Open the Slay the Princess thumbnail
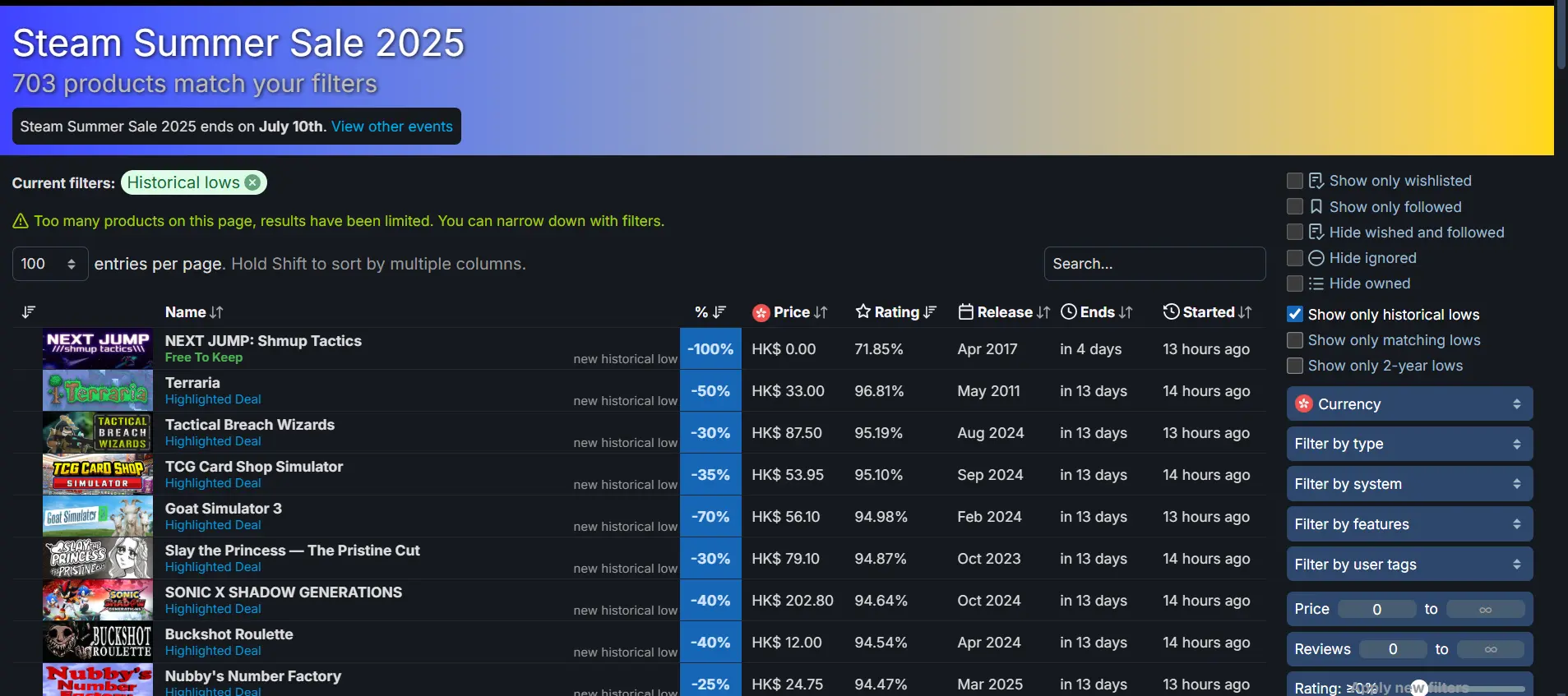Screen dimensions: 1568x696 [x=98, y=558]
